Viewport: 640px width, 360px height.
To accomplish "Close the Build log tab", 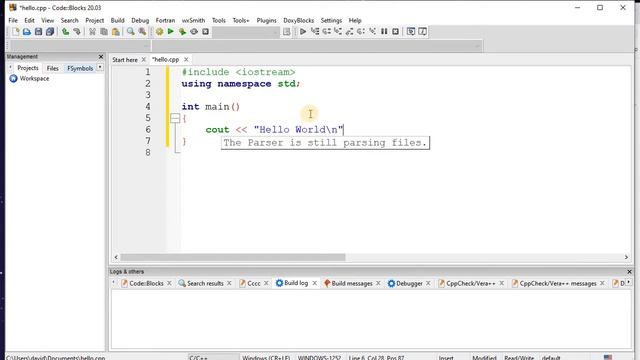I will pos(314,283).
